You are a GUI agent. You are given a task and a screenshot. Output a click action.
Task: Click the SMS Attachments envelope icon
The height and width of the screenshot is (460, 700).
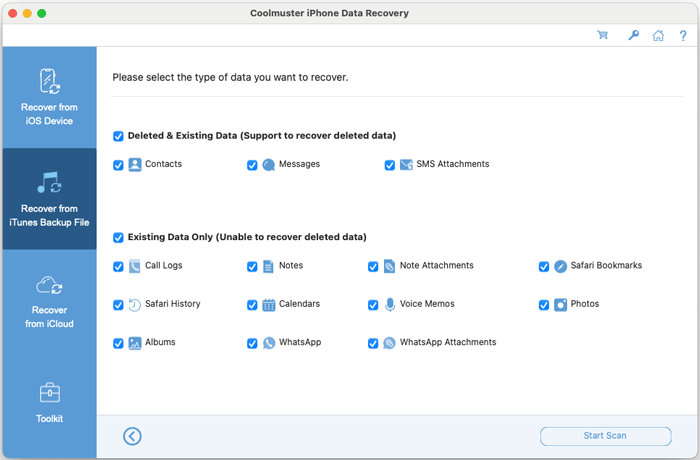[x=406, y=165]
